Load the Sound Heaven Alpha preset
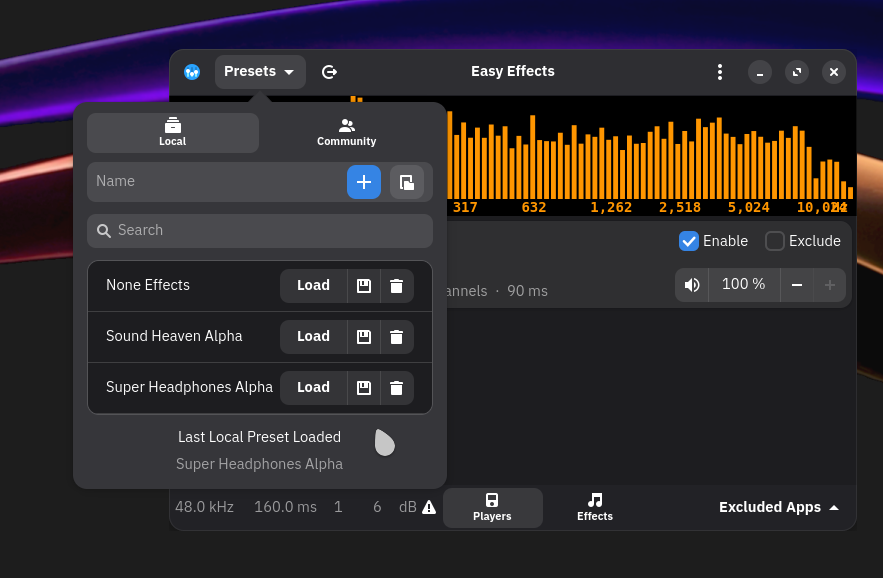The image size is (883, 578). 314,336
